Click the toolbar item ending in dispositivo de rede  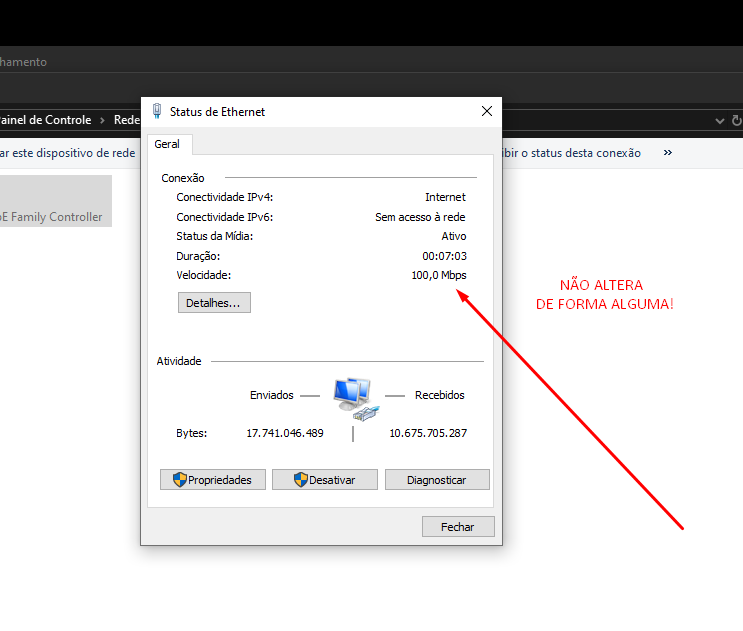point(67,153)
